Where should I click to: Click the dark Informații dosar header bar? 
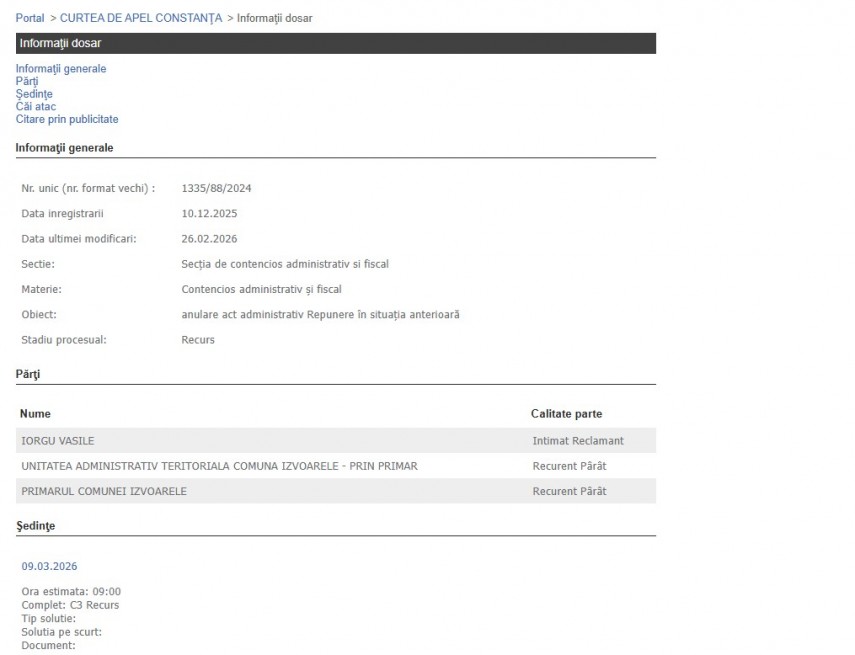[x=335, y=43]
